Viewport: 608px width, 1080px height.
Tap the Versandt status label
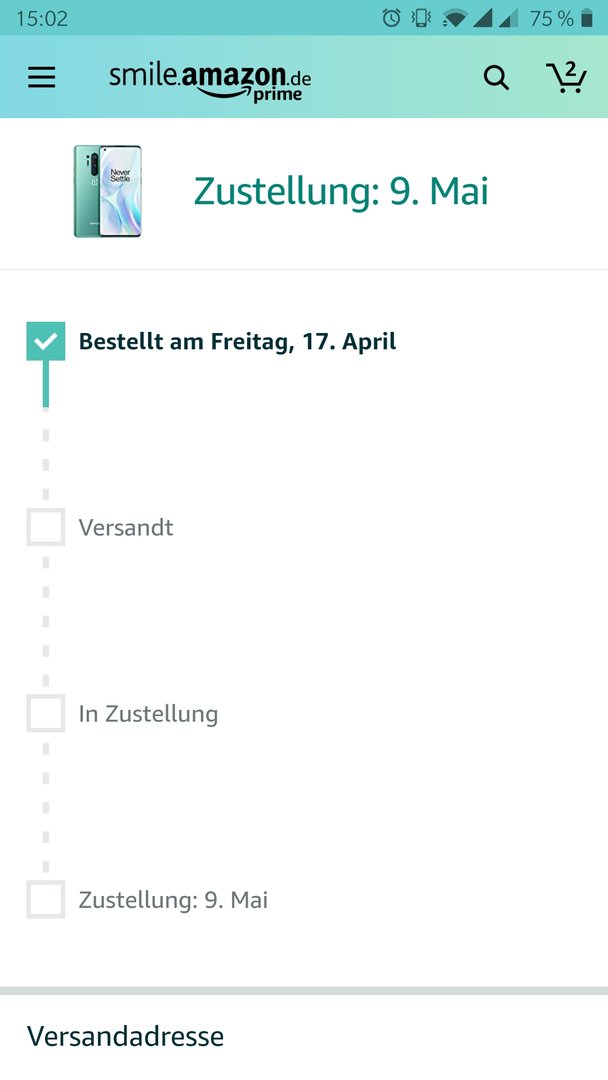pos(126,528)
